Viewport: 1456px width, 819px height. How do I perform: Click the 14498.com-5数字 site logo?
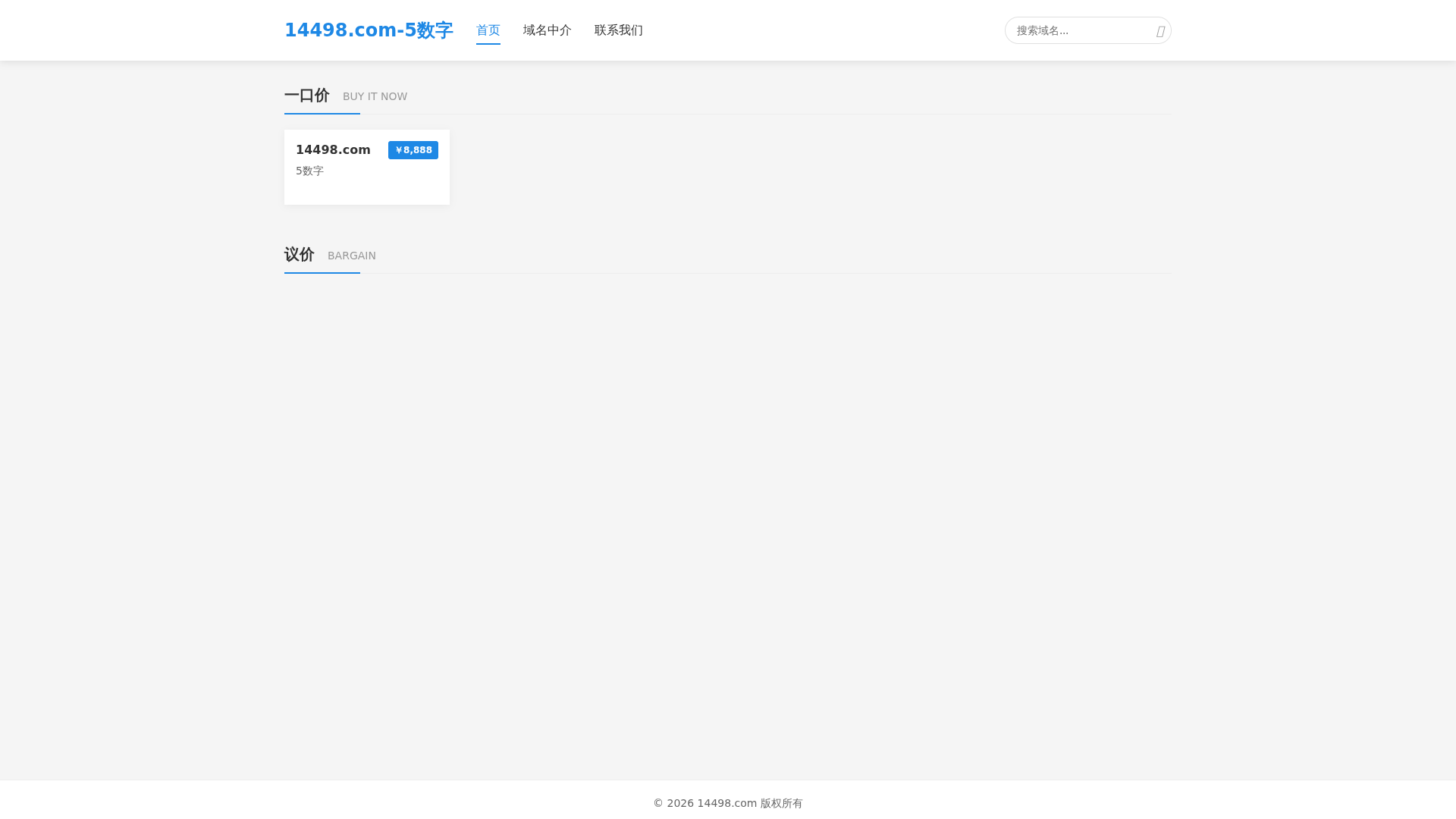369,30
